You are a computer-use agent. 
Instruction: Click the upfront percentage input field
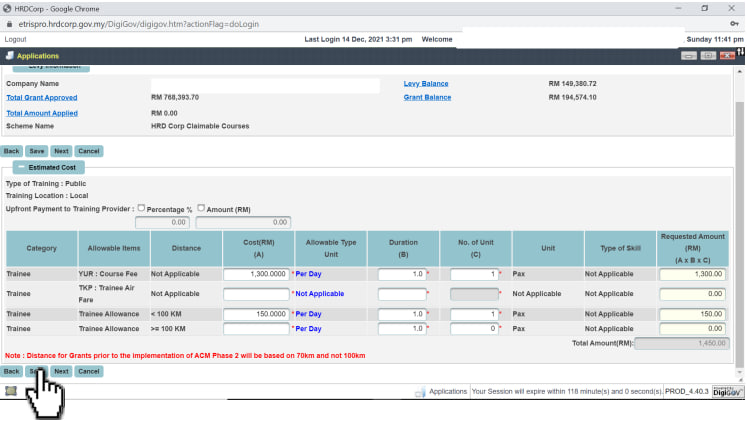[162, 222]
